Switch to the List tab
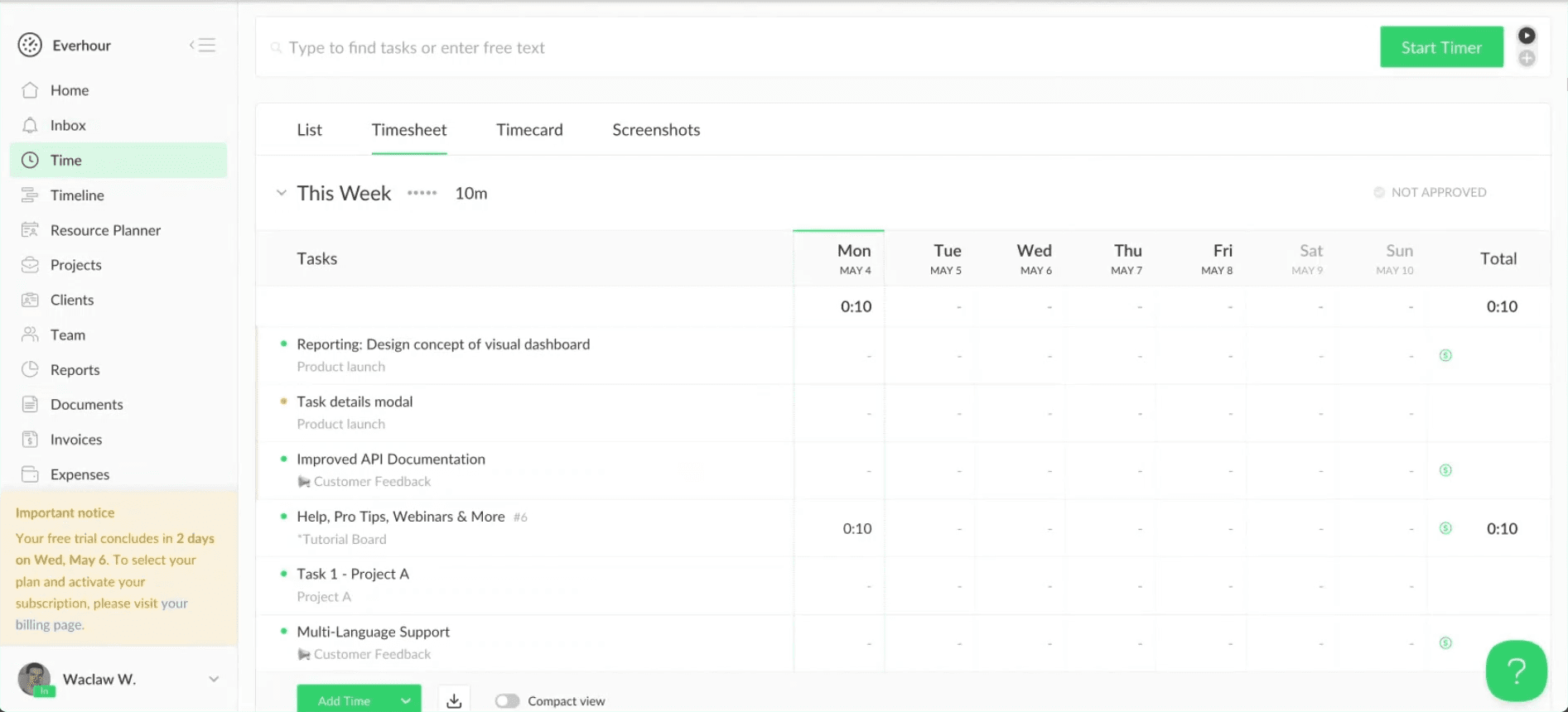 click(309, 130)
